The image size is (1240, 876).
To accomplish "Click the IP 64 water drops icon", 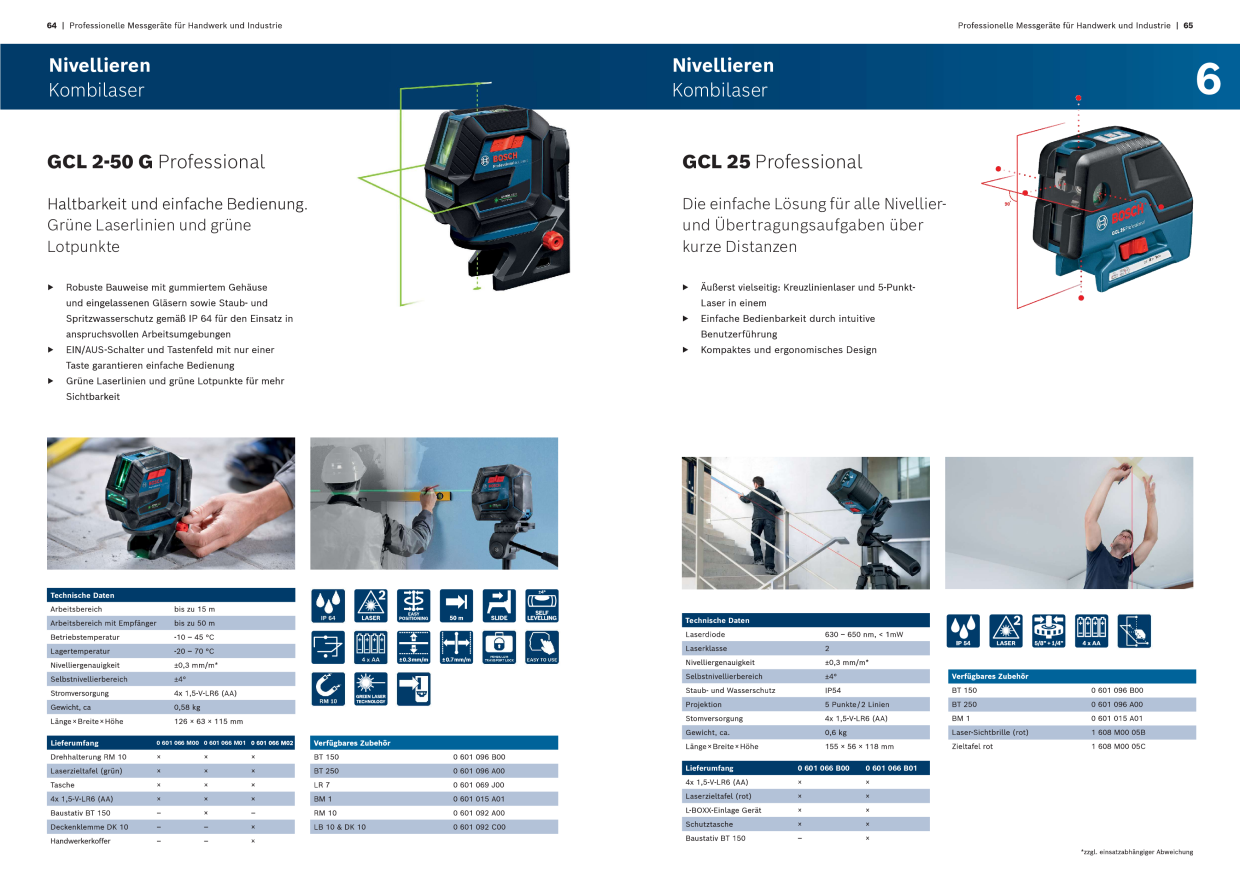I will coord(328,606).
